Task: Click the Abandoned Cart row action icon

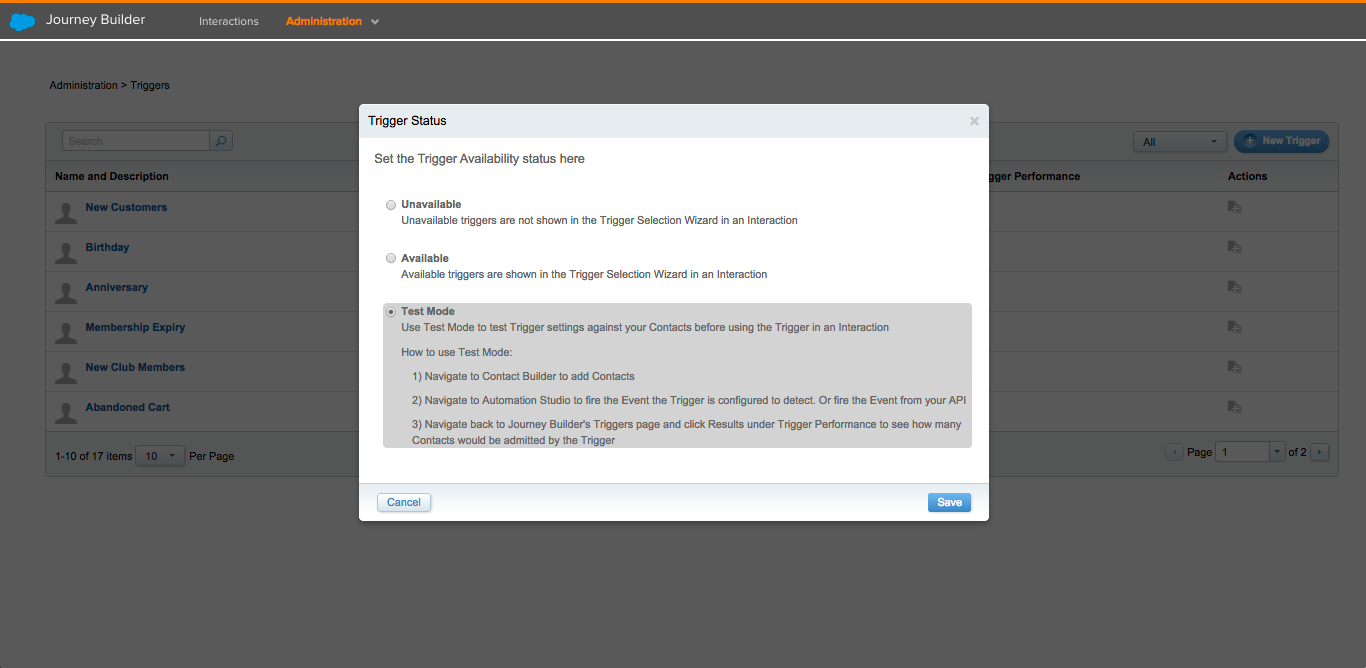Action: (1235, 407)
